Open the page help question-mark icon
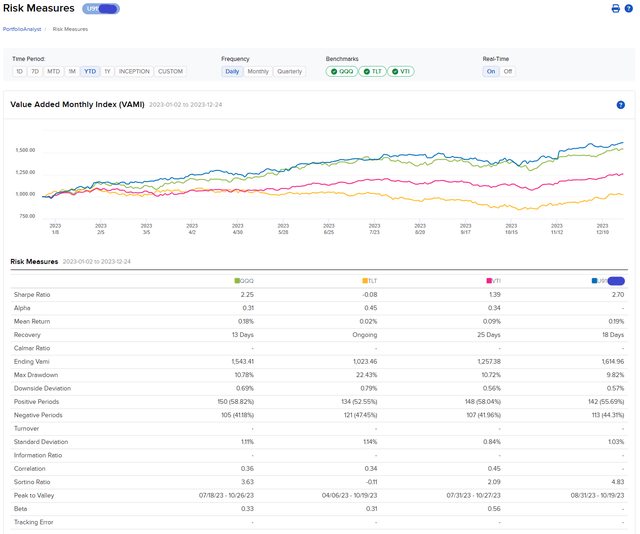640x534 pixels. coord(628,9)
